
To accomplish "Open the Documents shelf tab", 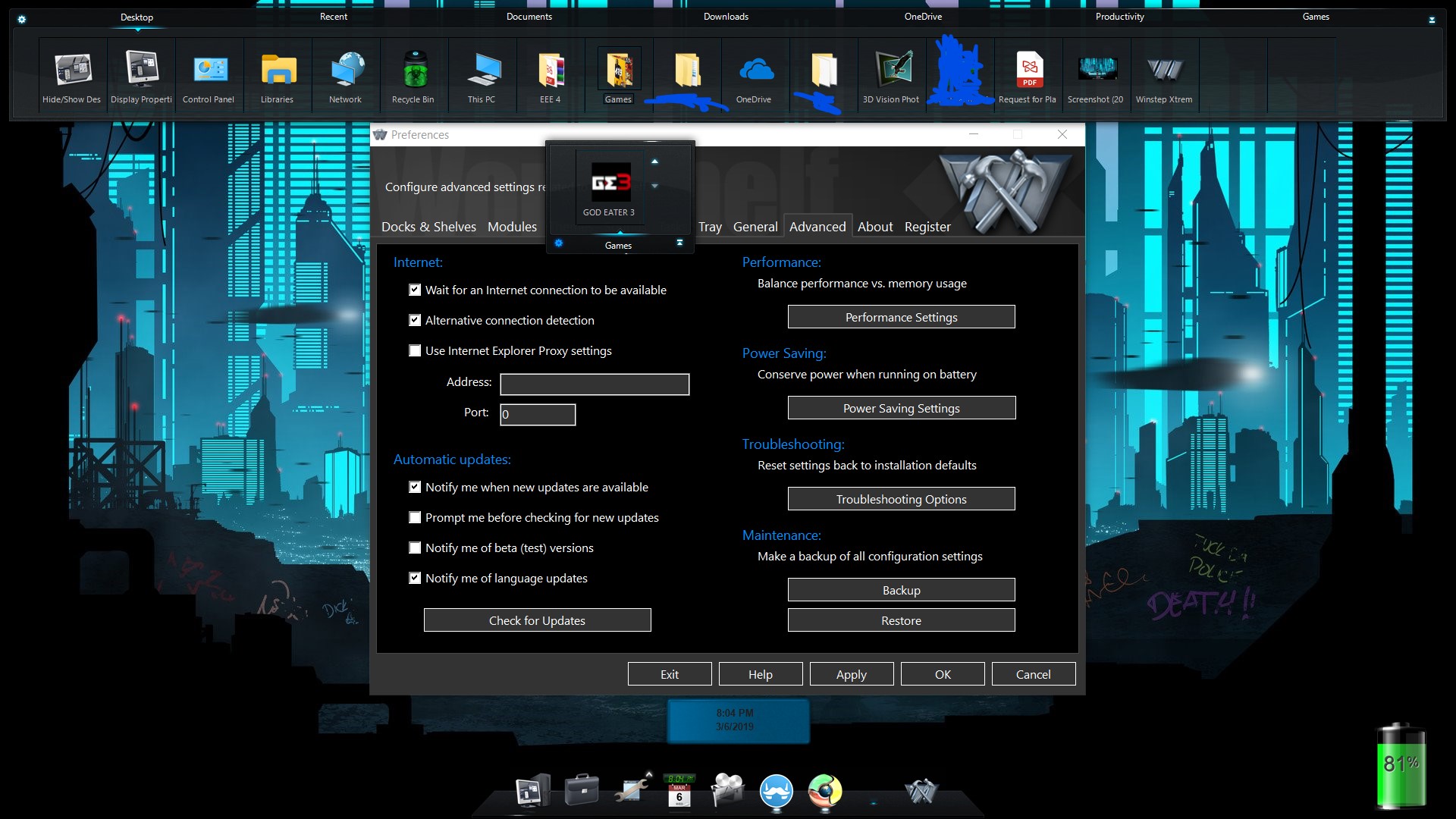I will [x=529, y=17].
